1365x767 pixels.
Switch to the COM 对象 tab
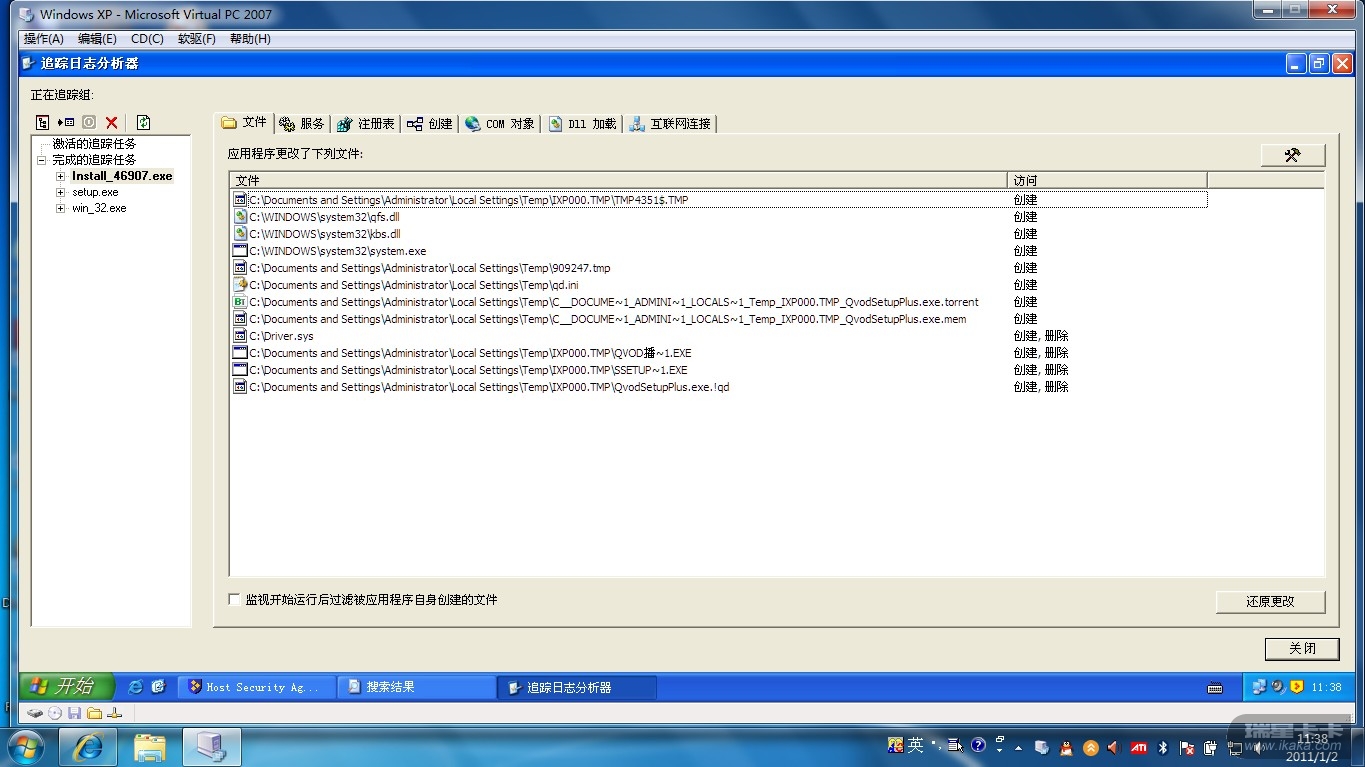500,124
